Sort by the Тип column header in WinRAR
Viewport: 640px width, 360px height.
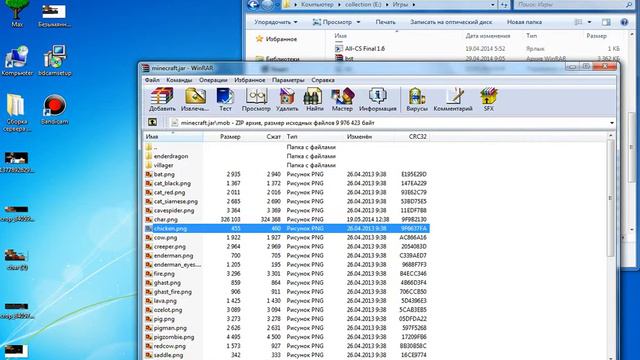tap(314, 137)
